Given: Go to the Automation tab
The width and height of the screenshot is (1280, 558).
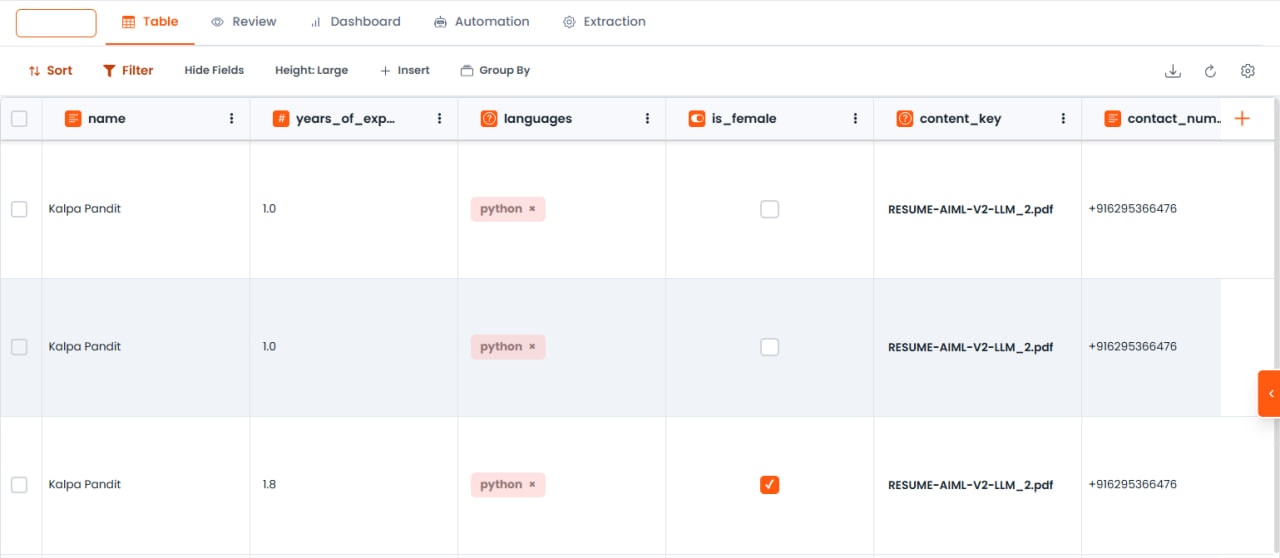Looking at the screenshot, I should pos(481,22).
